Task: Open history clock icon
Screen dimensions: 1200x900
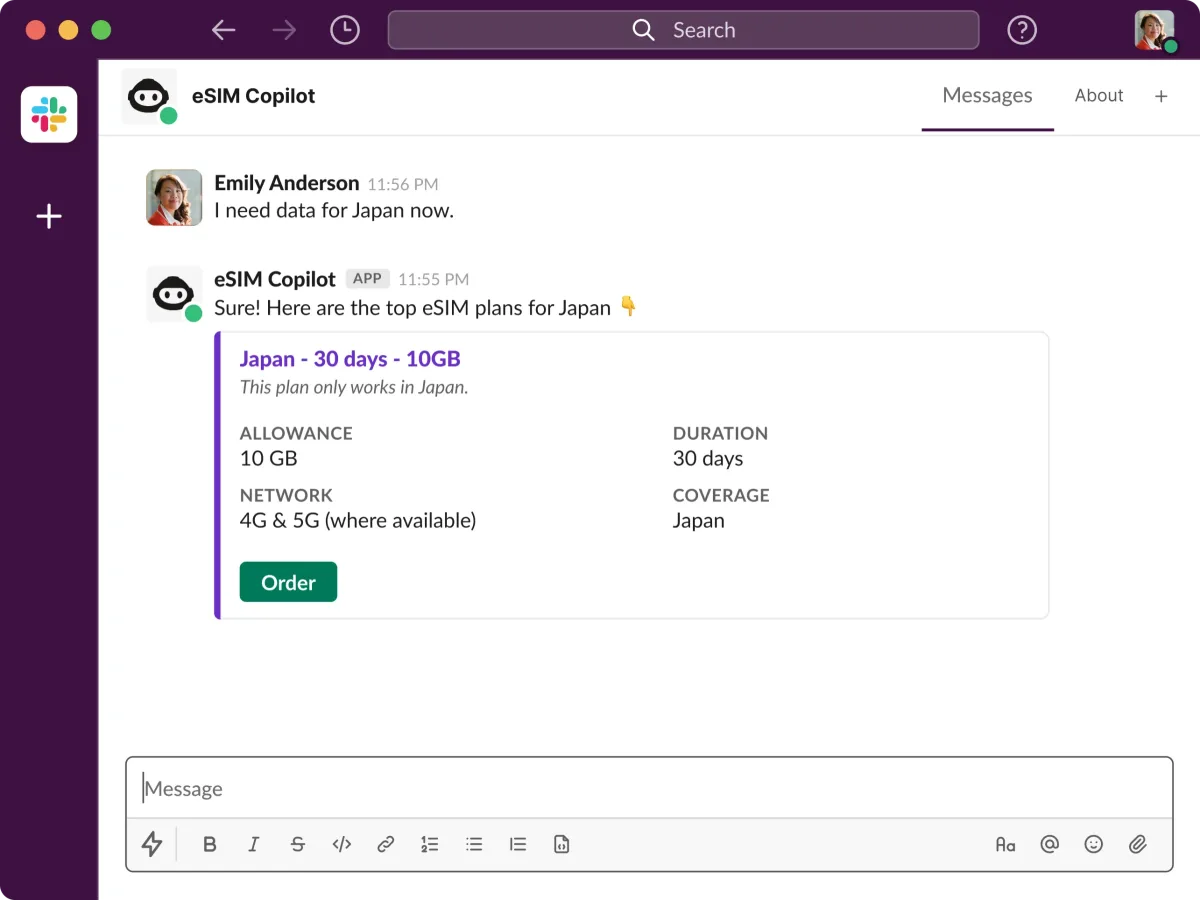Action: [x=345, y=30]
